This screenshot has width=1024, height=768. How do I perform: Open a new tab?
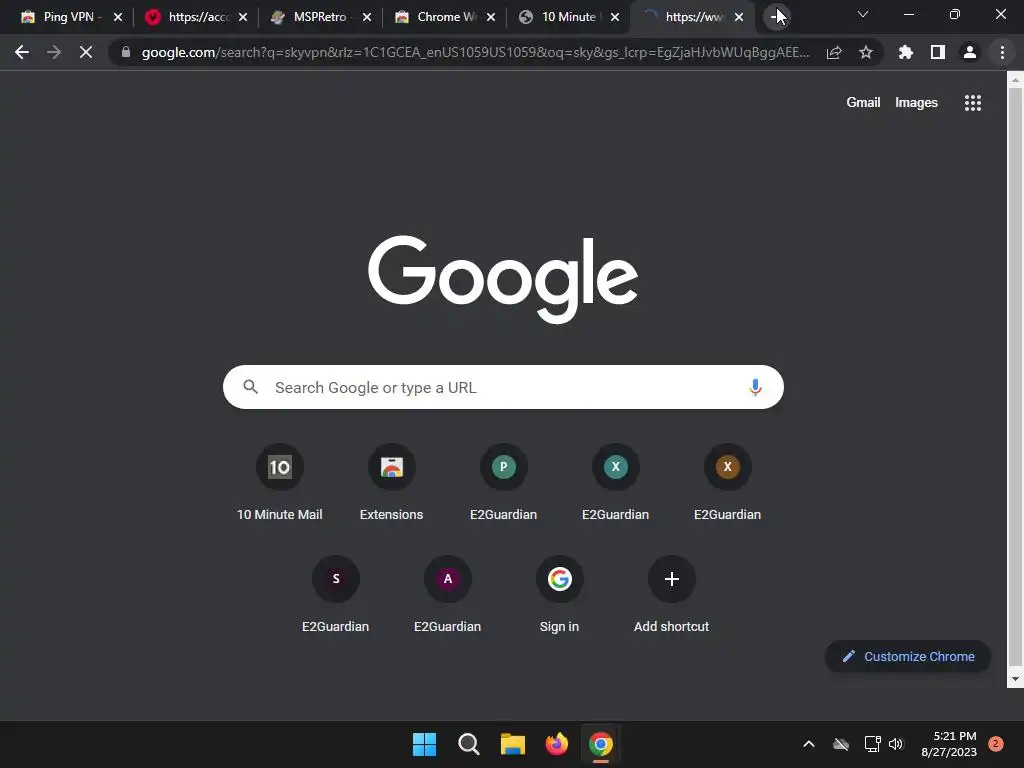click(x=775, y=17)
